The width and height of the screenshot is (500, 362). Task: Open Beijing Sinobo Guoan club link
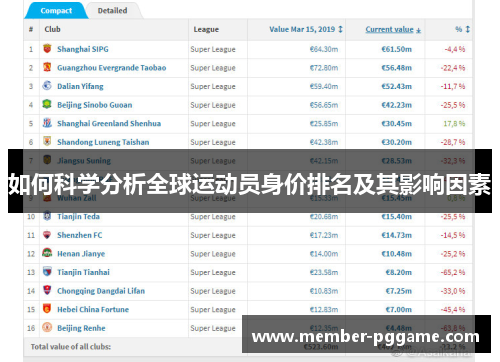pyautogui.click(x=95, y=105)
